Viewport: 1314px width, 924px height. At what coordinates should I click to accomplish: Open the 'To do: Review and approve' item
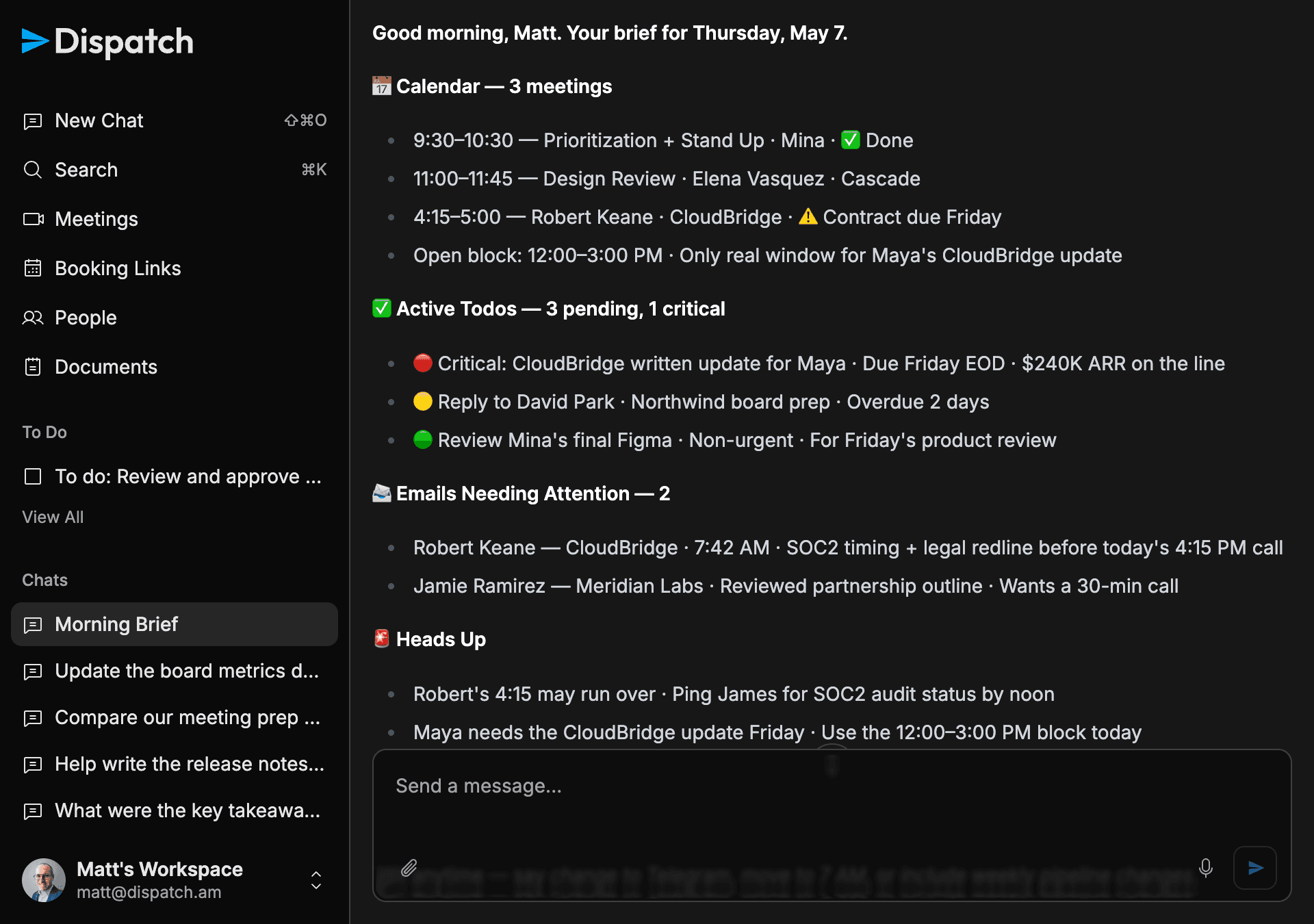coord(188,476)
